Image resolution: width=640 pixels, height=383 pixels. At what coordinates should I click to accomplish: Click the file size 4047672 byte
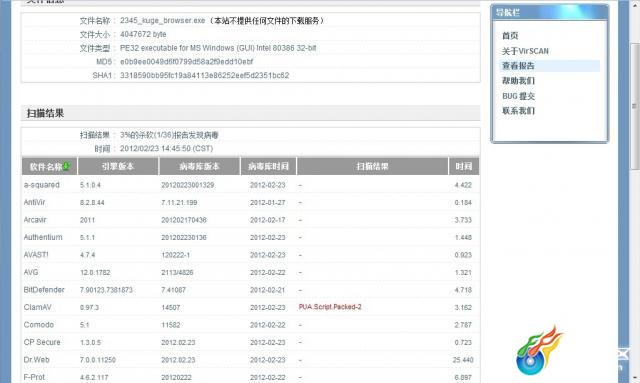point(143,34)
